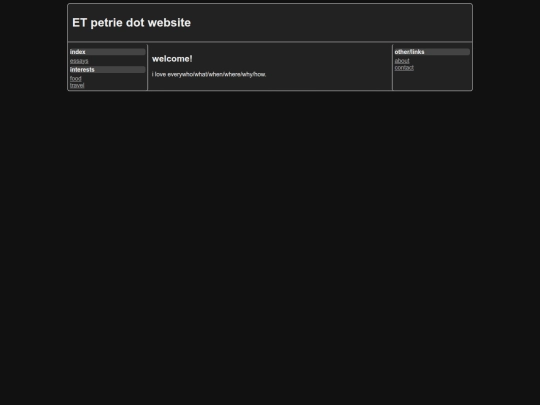Go to the travel link
This screenshot has height=405, width=540.
pyautogui.click(x=77, y=85)
